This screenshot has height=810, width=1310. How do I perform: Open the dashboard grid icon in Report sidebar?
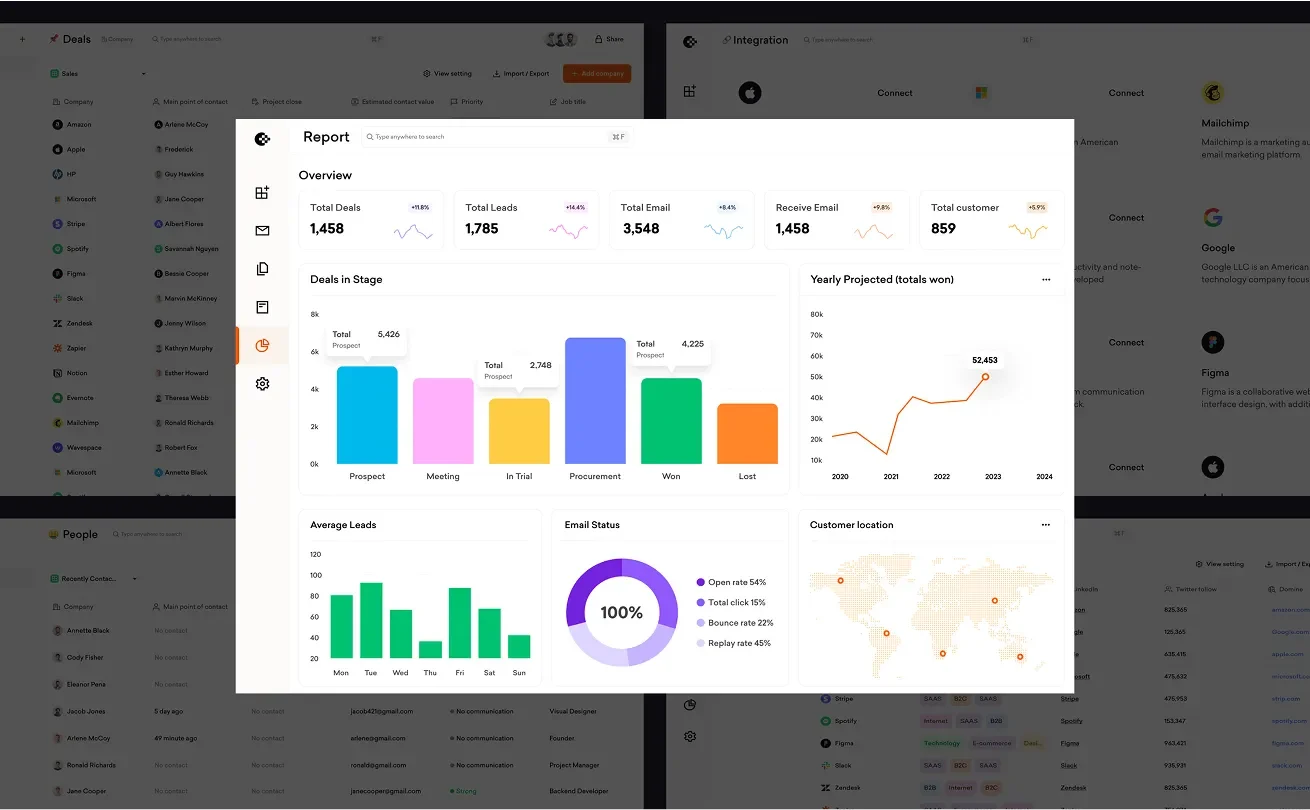[x=262, y=193]
